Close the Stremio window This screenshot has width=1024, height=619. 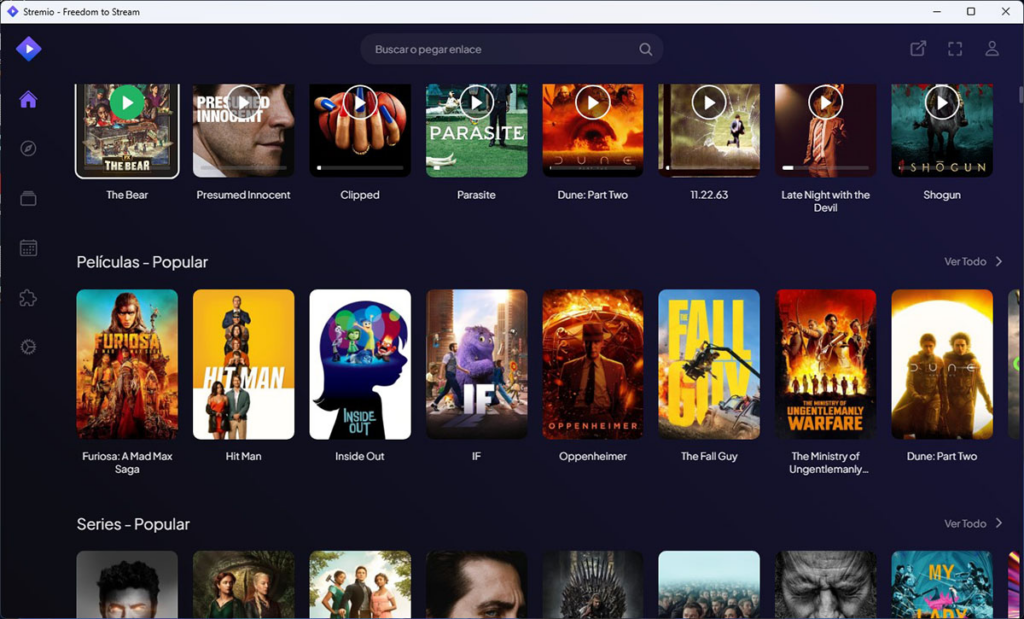1006,12
